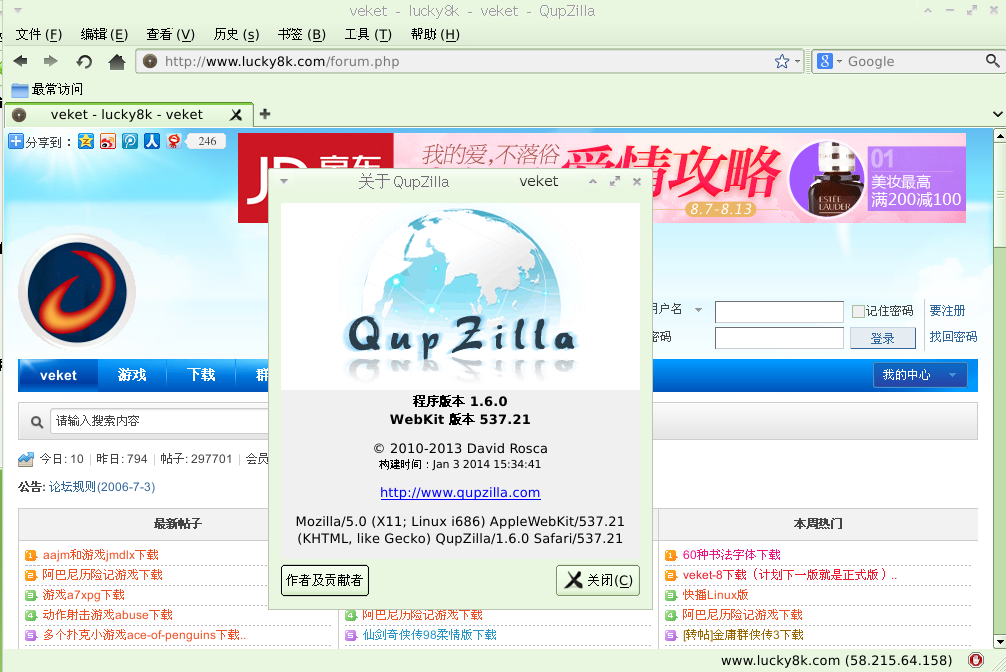
Task: Open the 书签(B) menu
Action: coord(302,35)
